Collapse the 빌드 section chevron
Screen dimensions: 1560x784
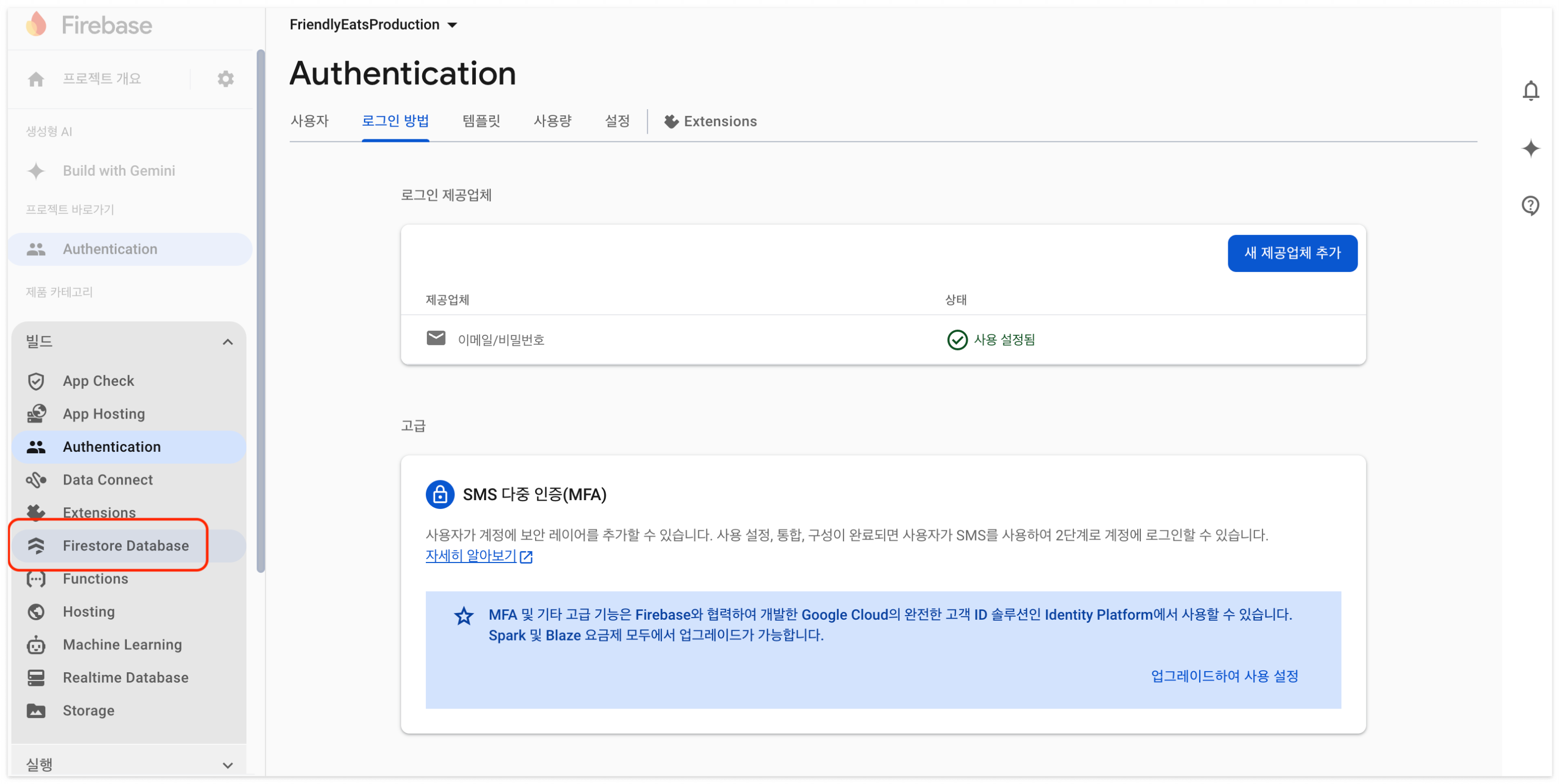(x=228, y=342)
